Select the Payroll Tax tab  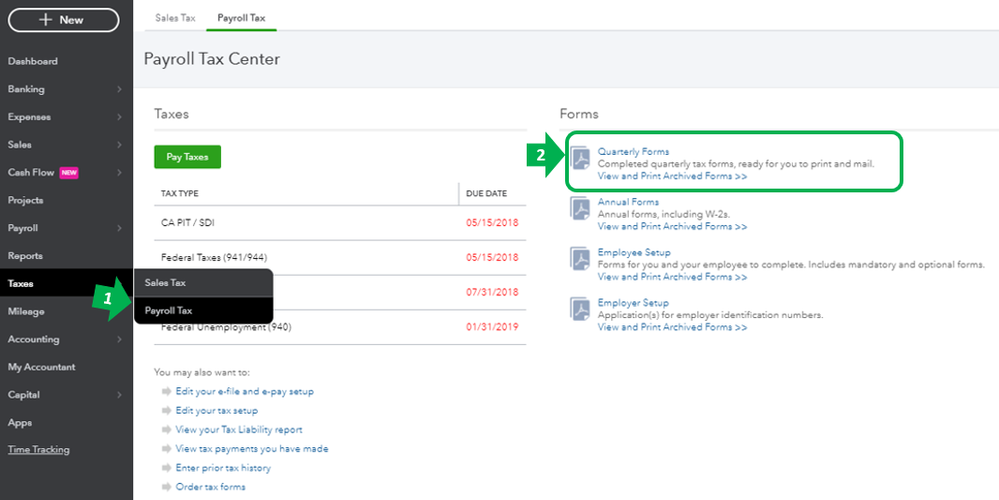pyautogui.click(x=241, y=18)
